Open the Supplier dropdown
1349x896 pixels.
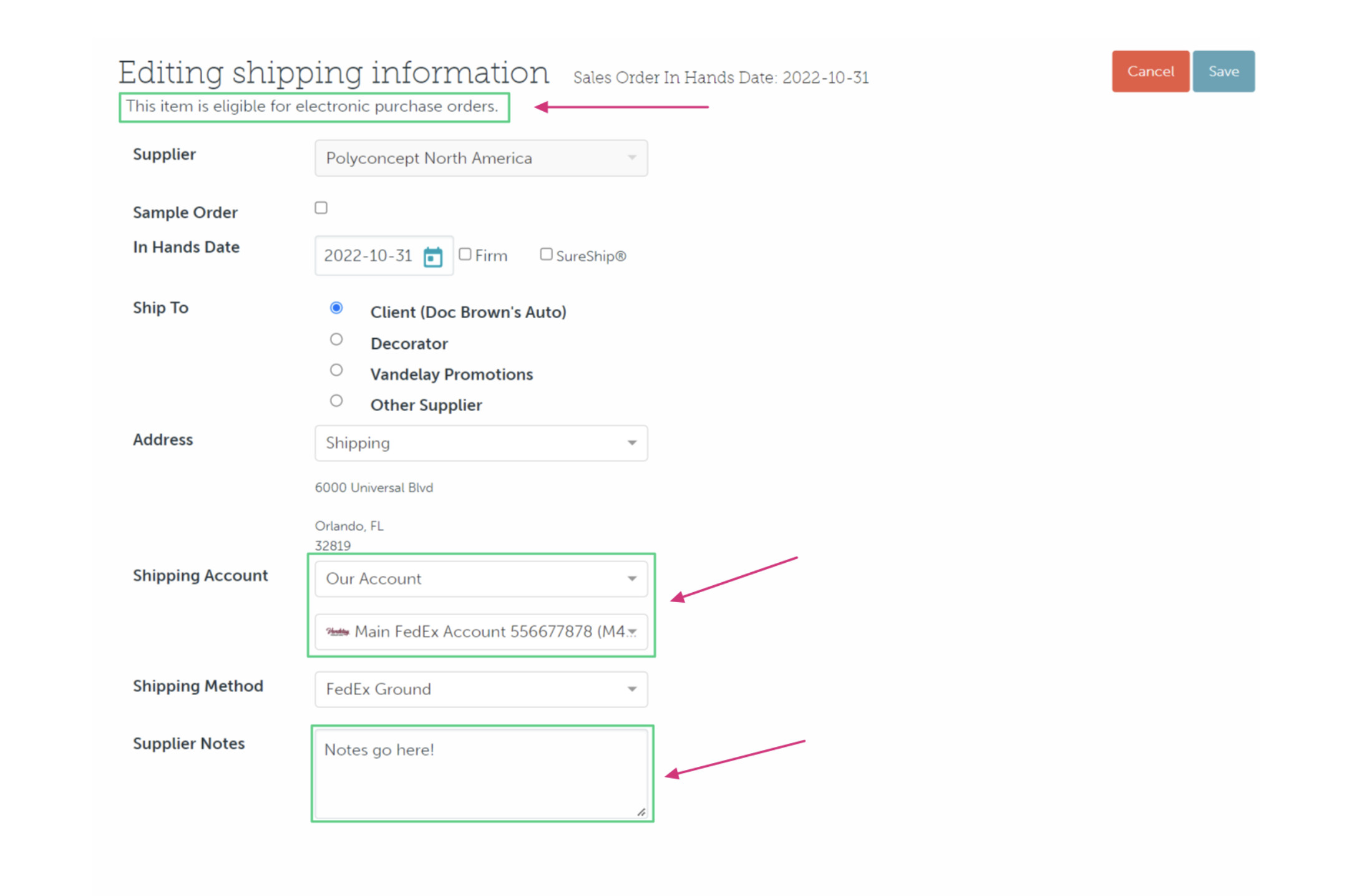point(480,158)
